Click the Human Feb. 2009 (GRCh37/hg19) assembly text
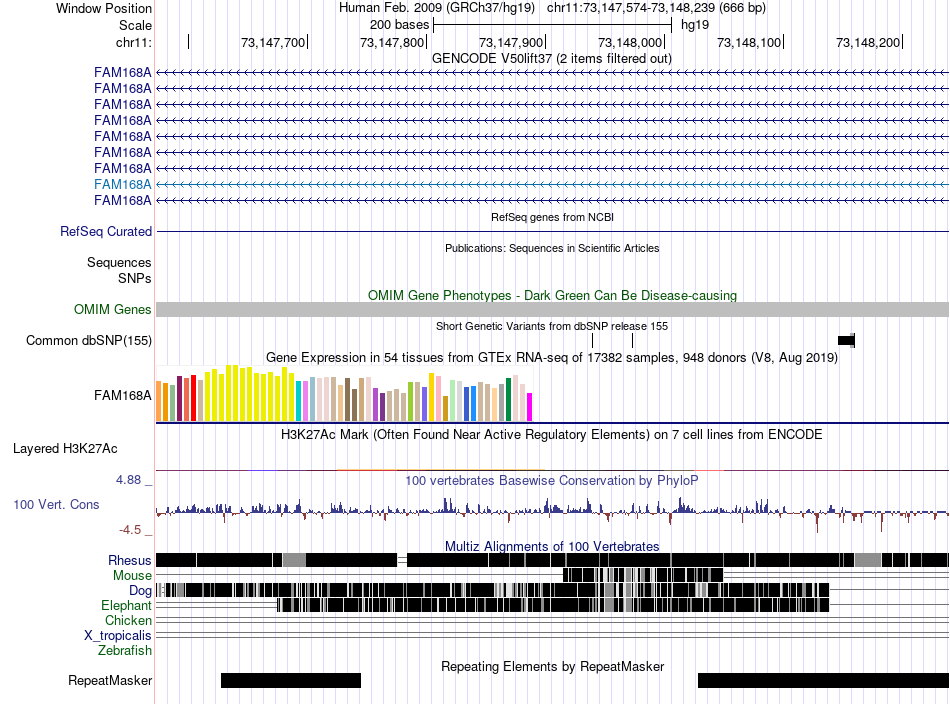 tap(437, 8)
